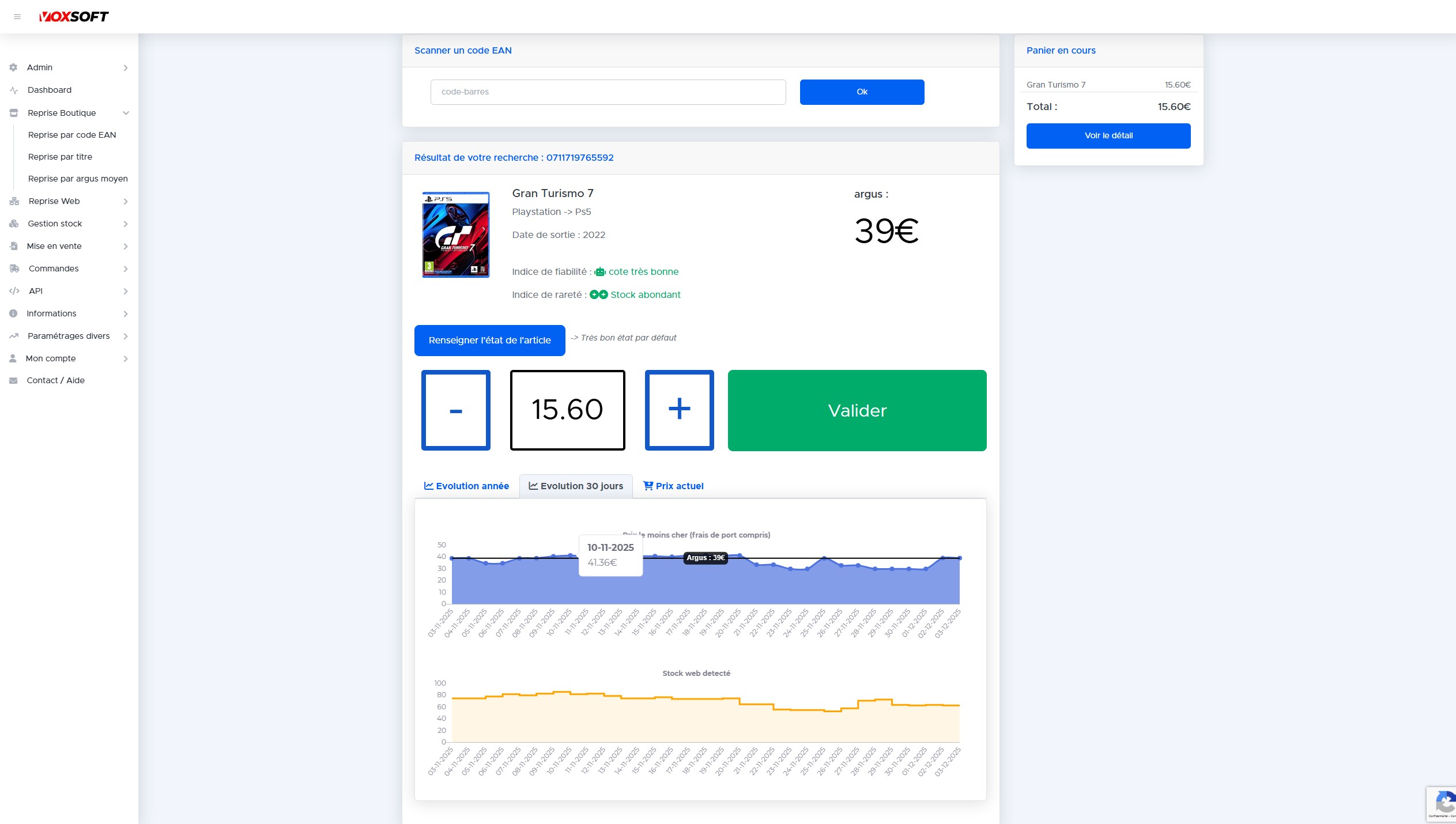
Task: Expand the Mise en vente chevron
Action: click(x=126, y=247)
